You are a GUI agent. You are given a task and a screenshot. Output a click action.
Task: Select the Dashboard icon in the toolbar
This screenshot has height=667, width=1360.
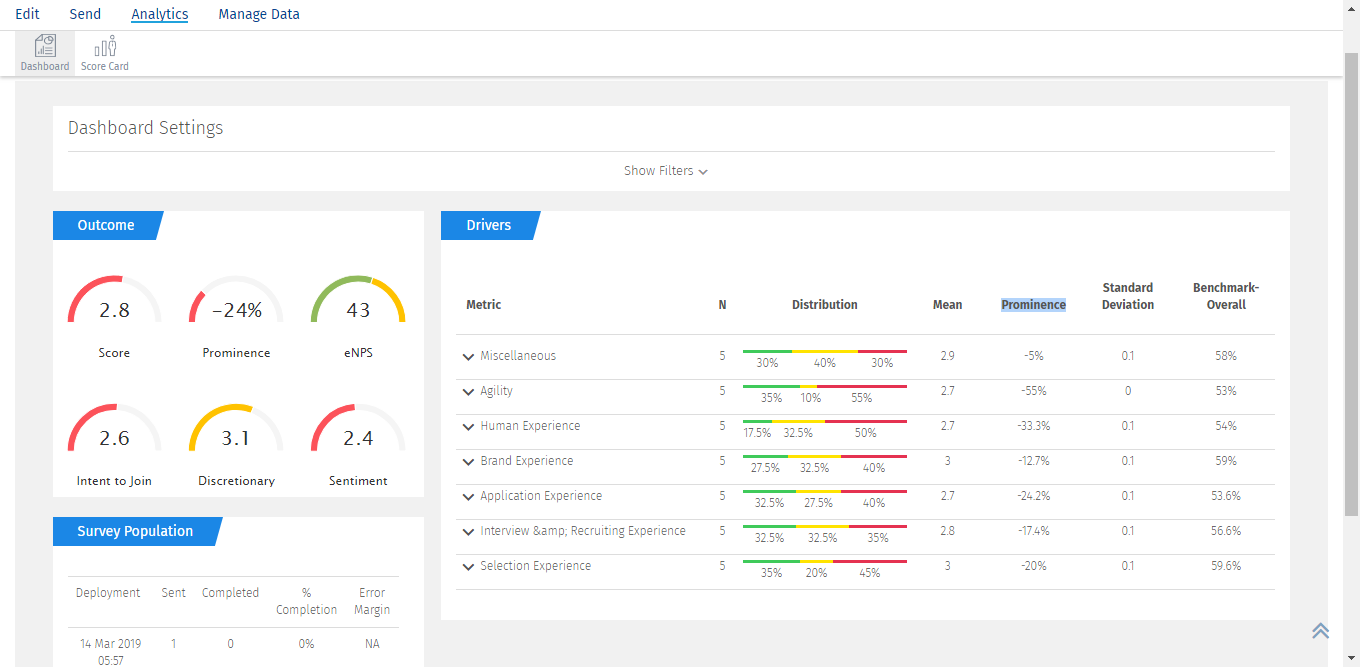(x=44, y=50)
